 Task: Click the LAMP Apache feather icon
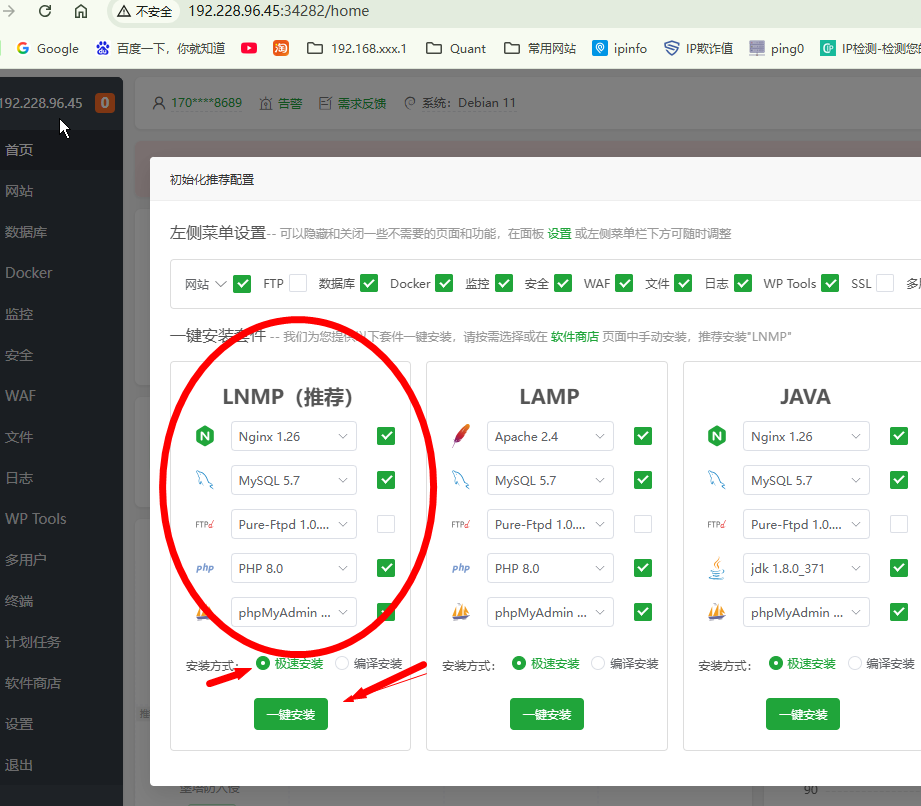tap(461, 436)
